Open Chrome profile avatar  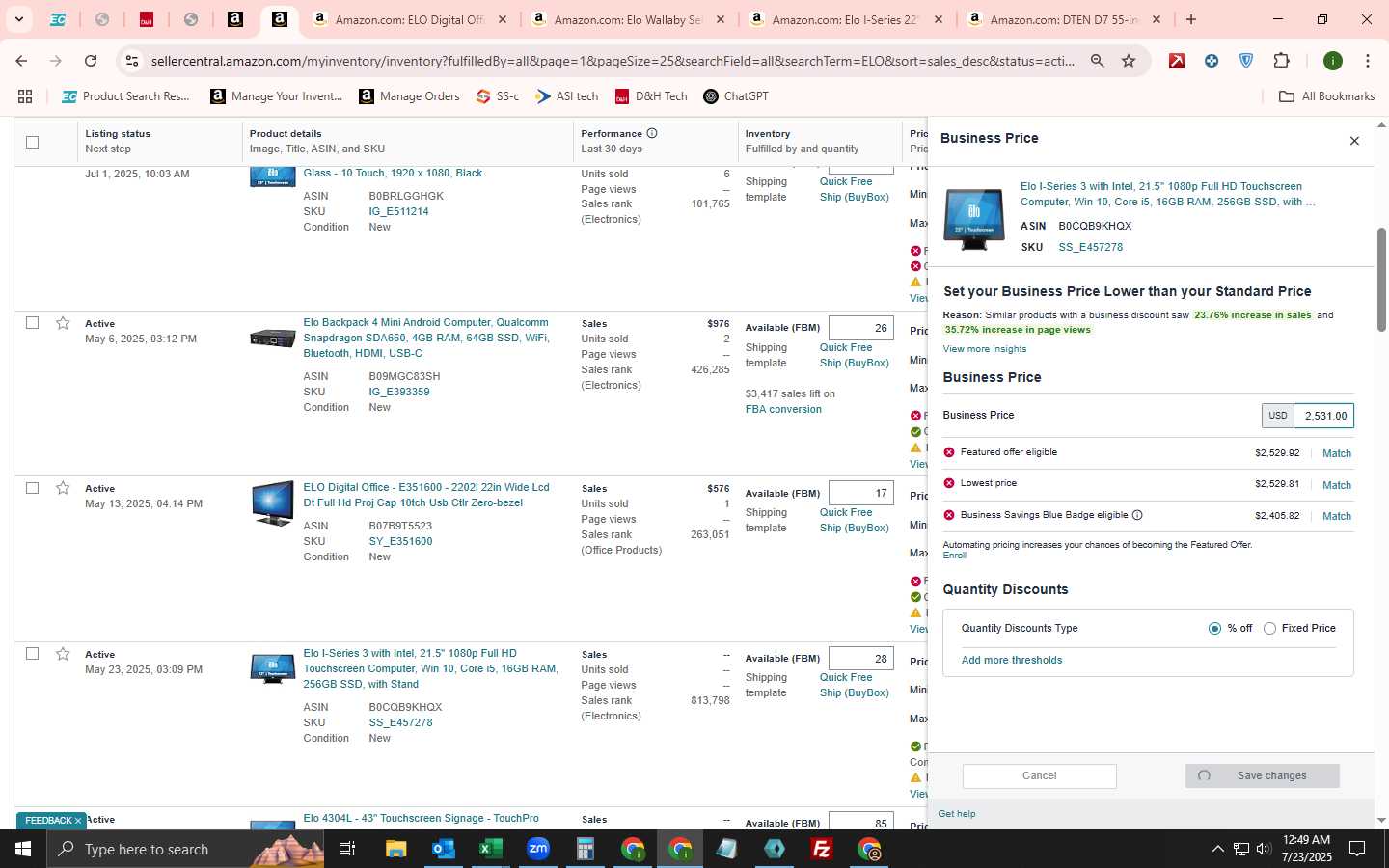(1333, 61)
